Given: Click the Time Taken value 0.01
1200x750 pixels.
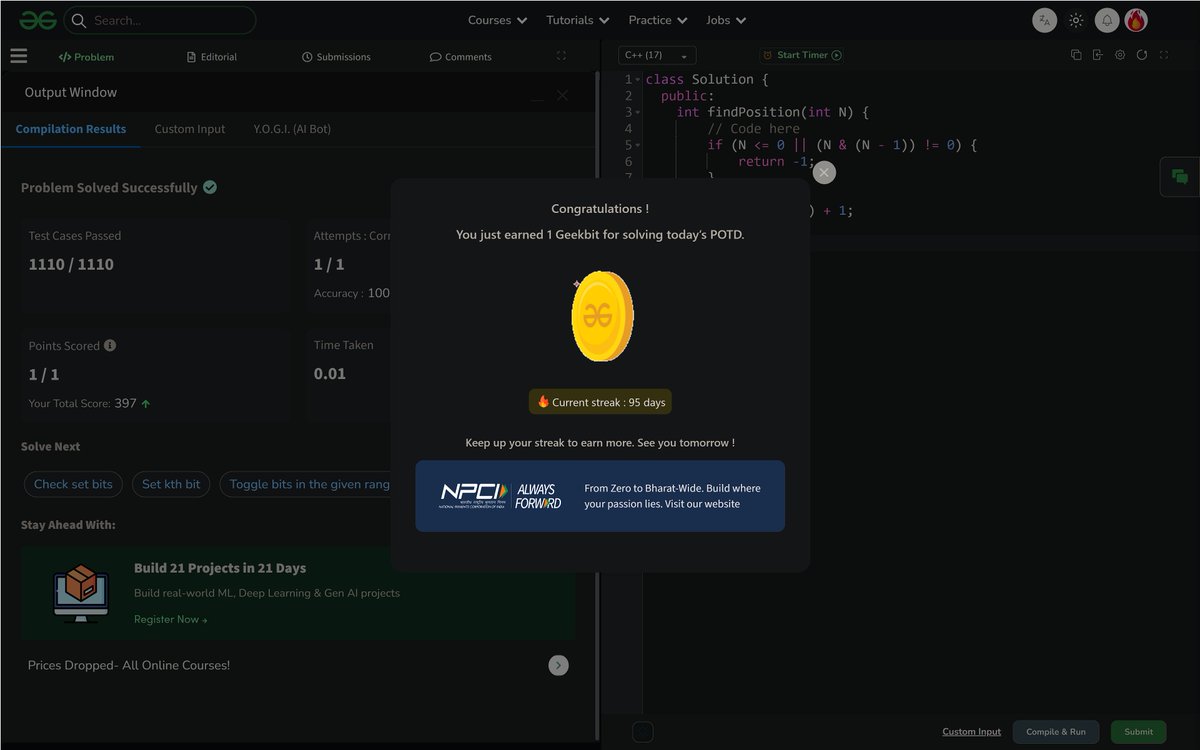Looking at the screenshot, I should tap(330, 374).
